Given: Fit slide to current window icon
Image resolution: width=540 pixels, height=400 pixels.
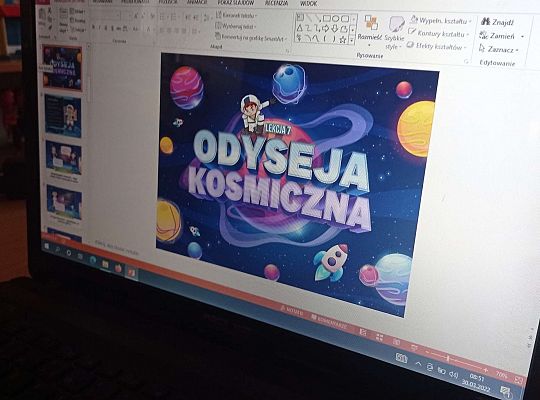Looking at the screenshot, I should [519, 380].
